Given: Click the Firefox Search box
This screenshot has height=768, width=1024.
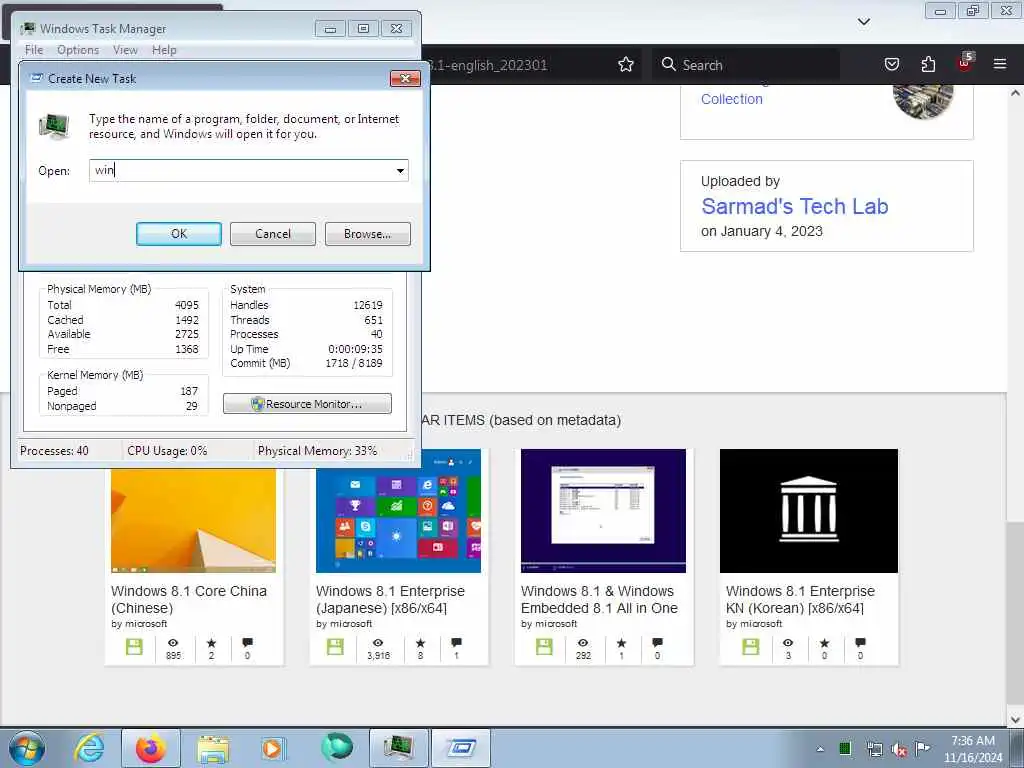Looking at the screenshot, I should [x=746, y=65].
